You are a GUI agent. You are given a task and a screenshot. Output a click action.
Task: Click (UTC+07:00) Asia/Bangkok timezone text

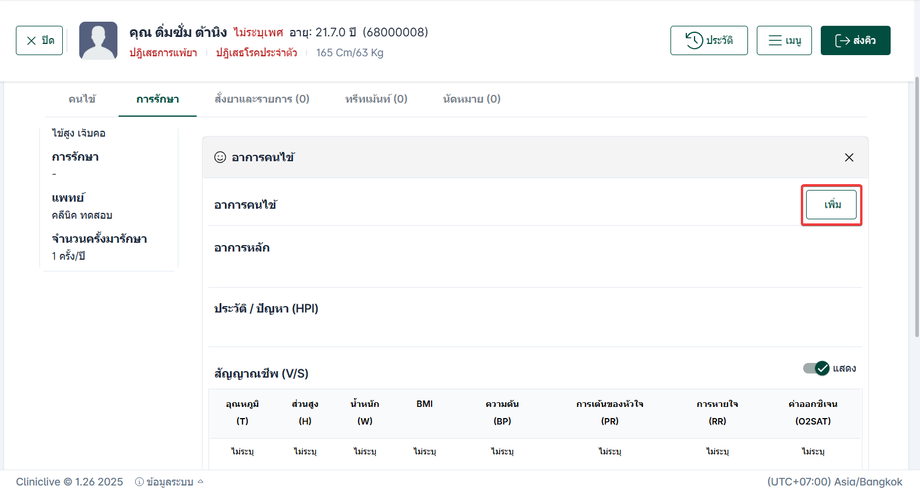click(835, 482)
